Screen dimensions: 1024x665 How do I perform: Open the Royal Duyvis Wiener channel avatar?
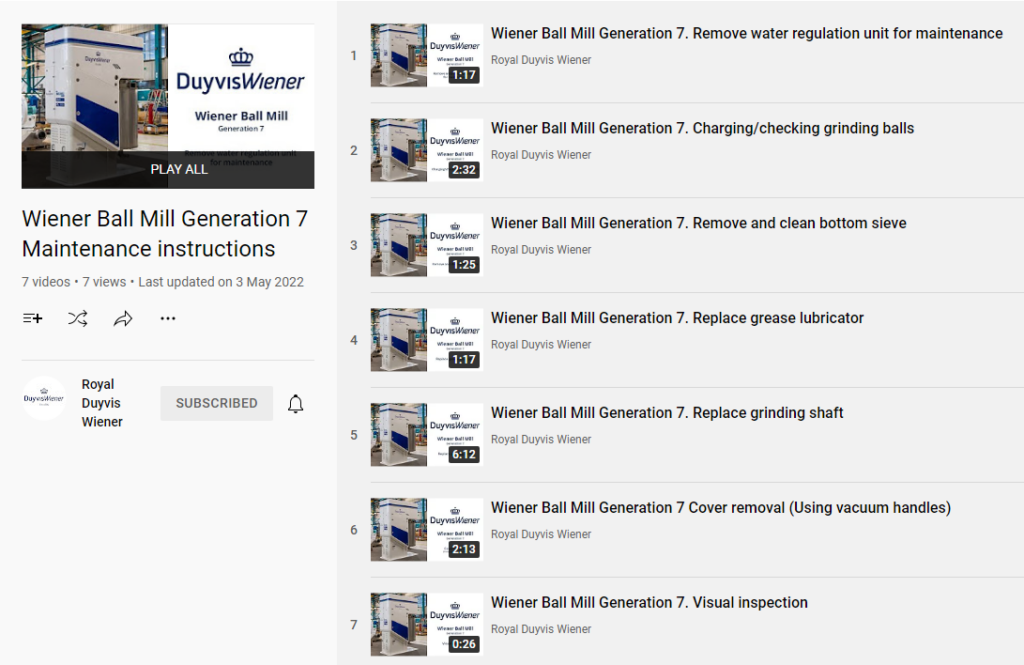tap(44, 398)
